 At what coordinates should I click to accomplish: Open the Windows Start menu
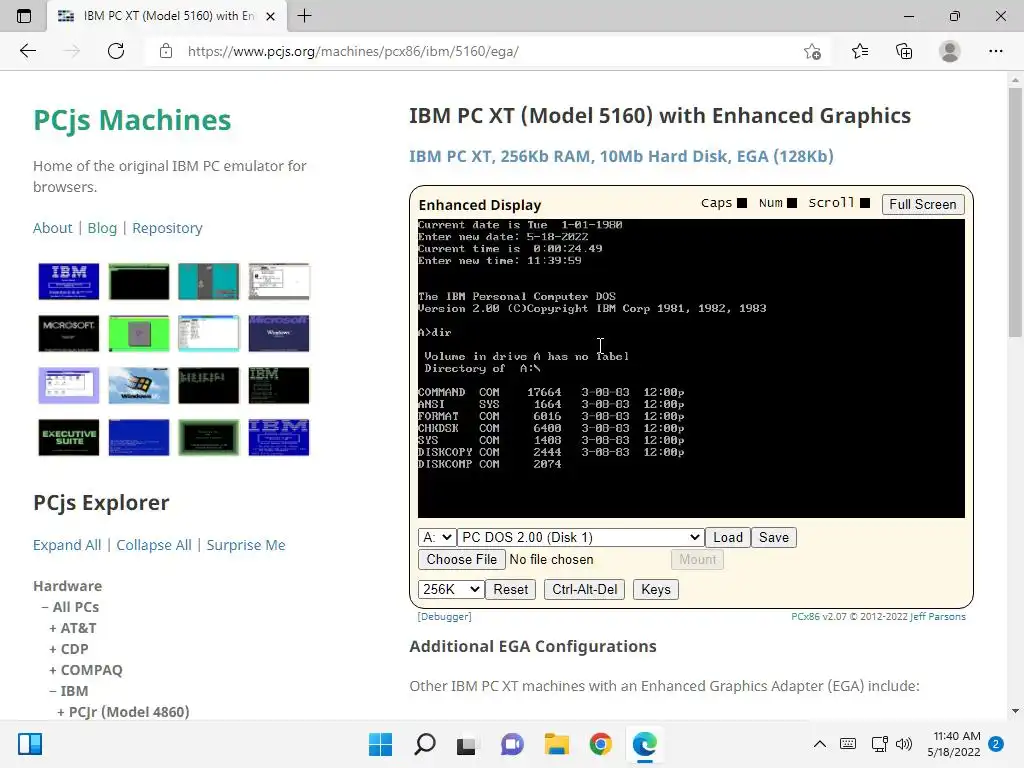click(x=380, y=744)
